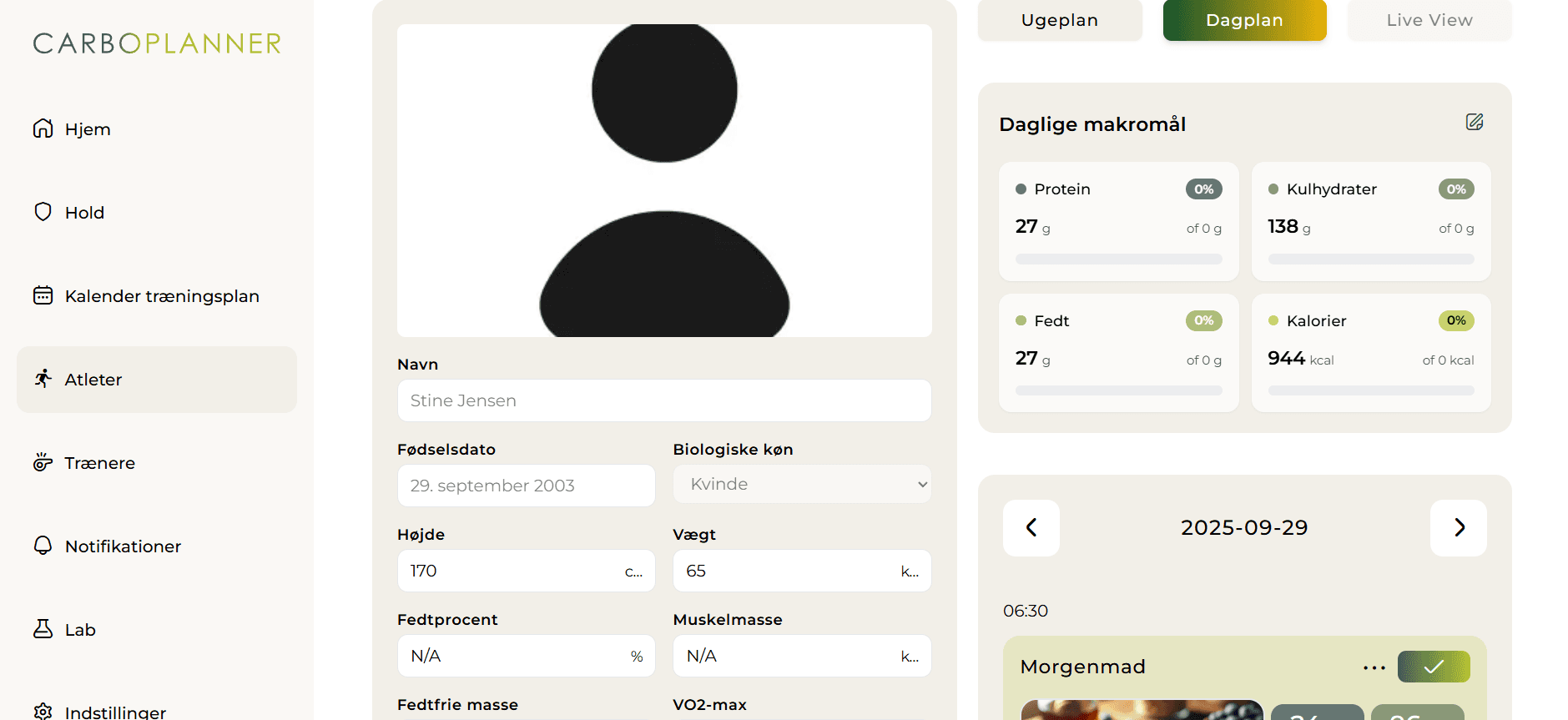Screen dimensions: 1568x720
Task: Click the Hold shield icon
Action: 43,212
